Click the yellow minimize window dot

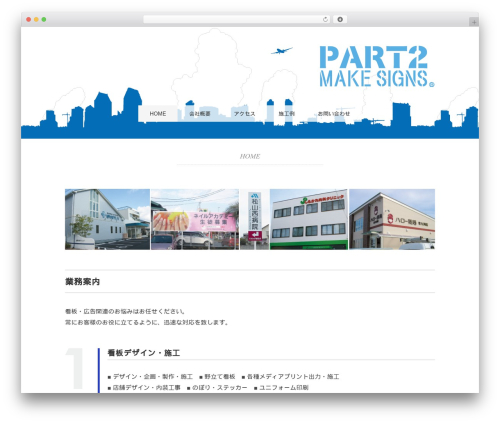36,19
